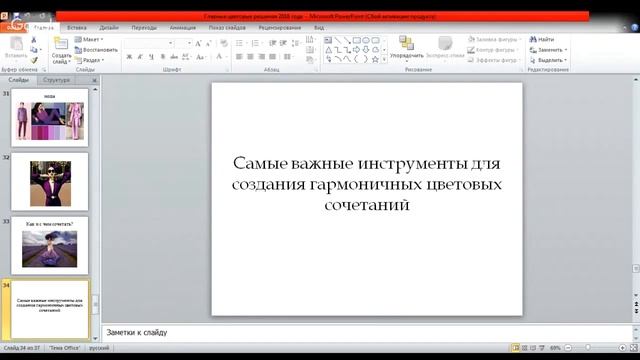
Task: Open the font size combo box
Action: tap(184, 43)
